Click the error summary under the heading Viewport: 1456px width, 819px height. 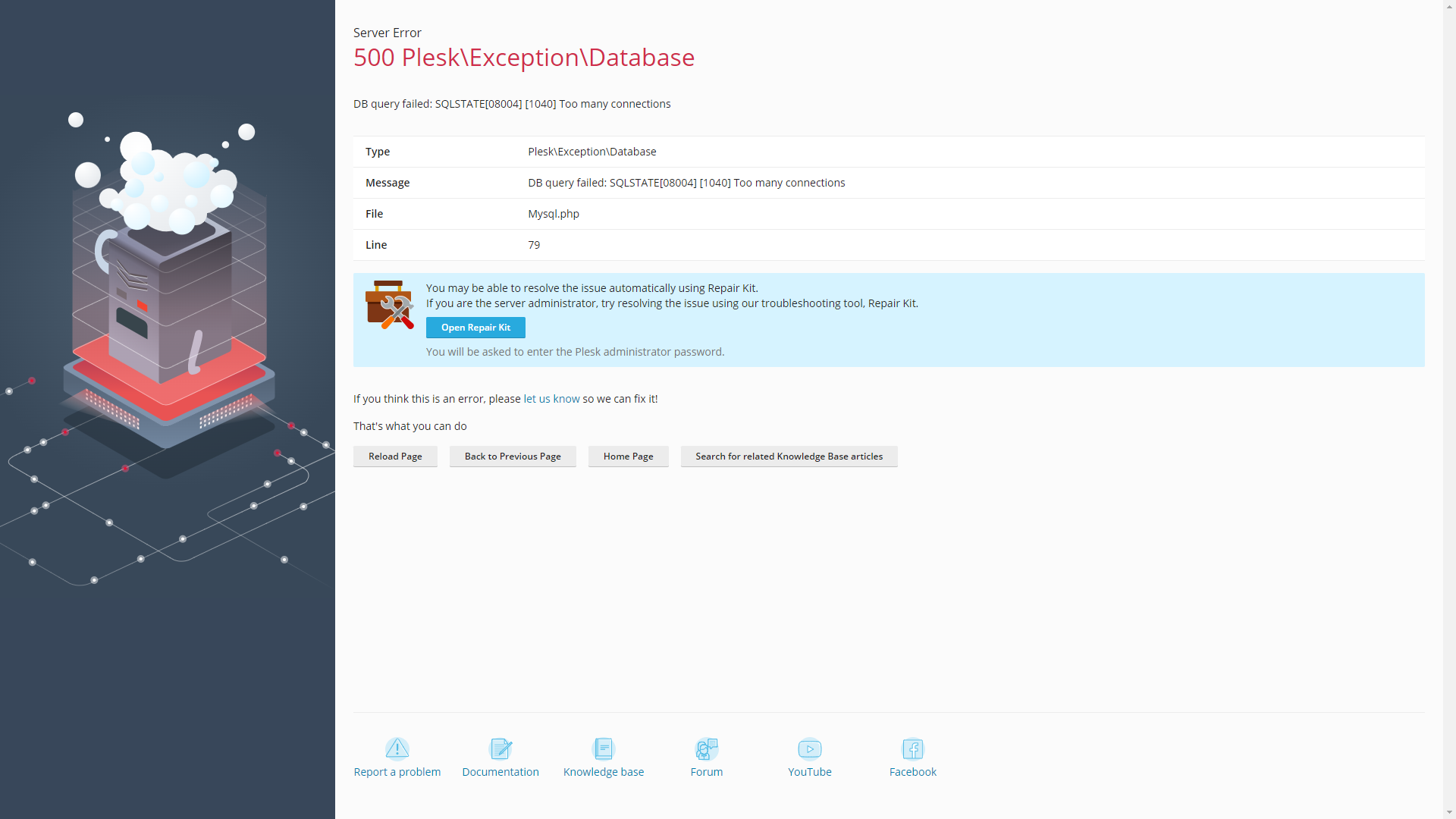point(512,104)
